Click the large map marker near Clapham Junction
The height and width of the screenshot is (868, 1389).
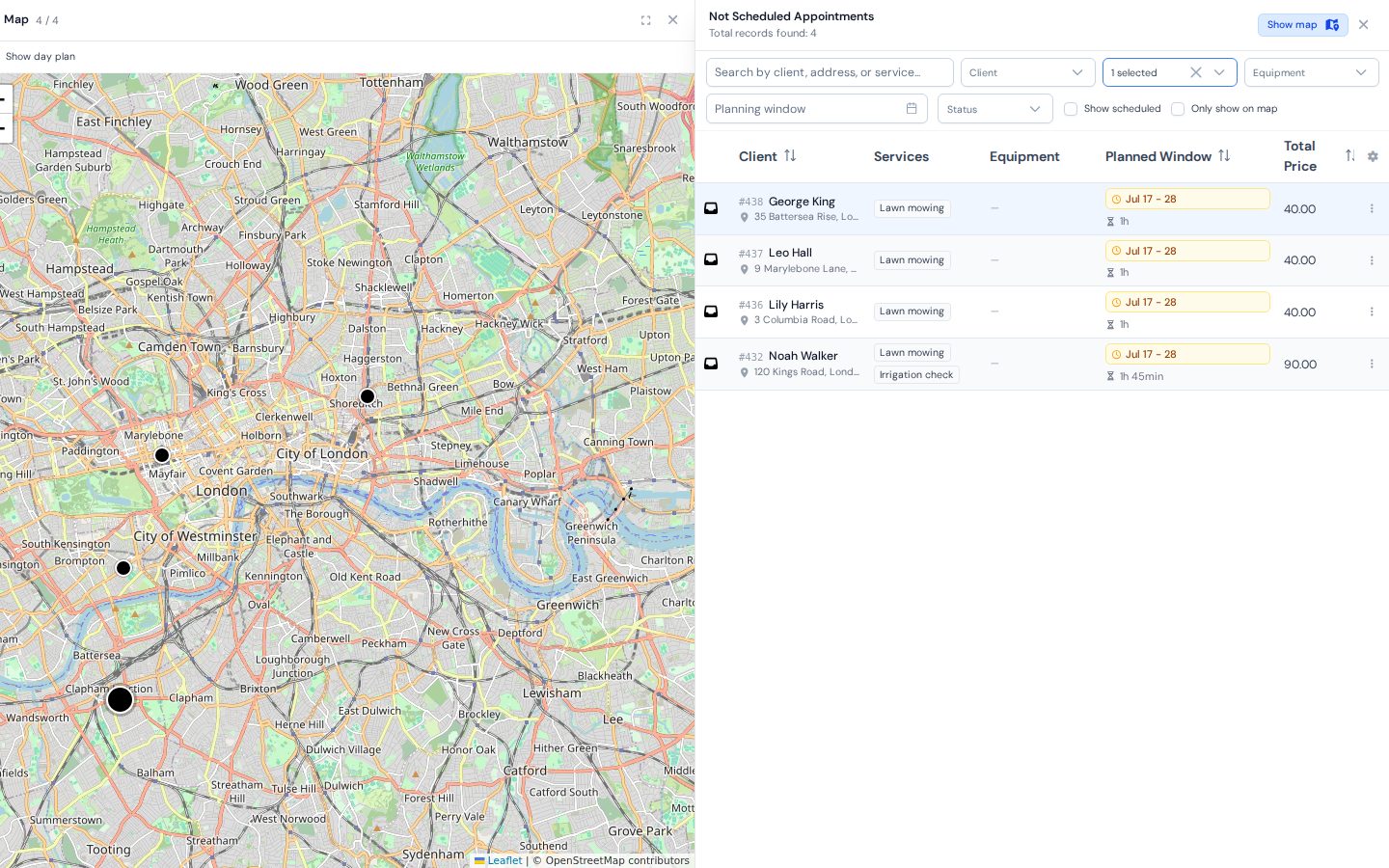(120, 699)
